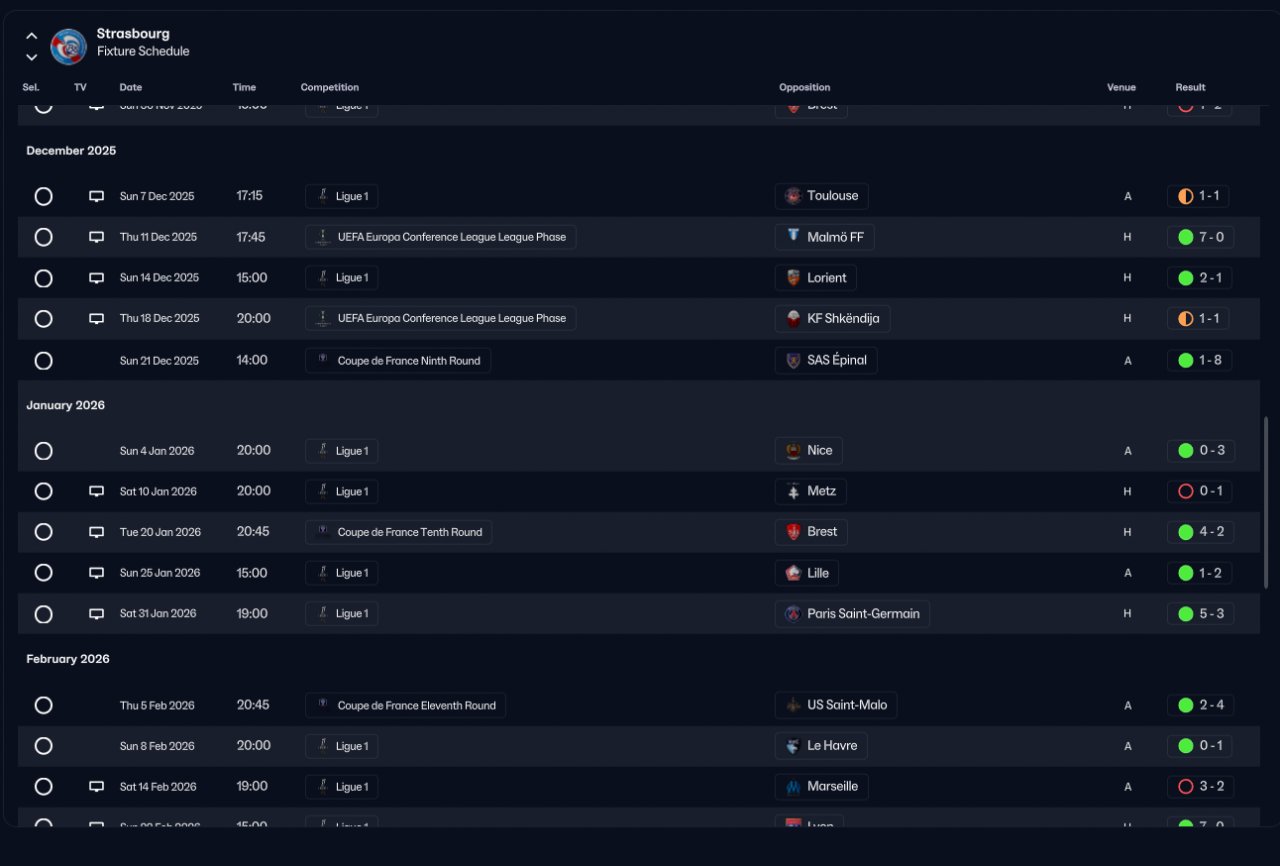
Task: Sort by the Result column header
Action: [x=1190, y=87]
